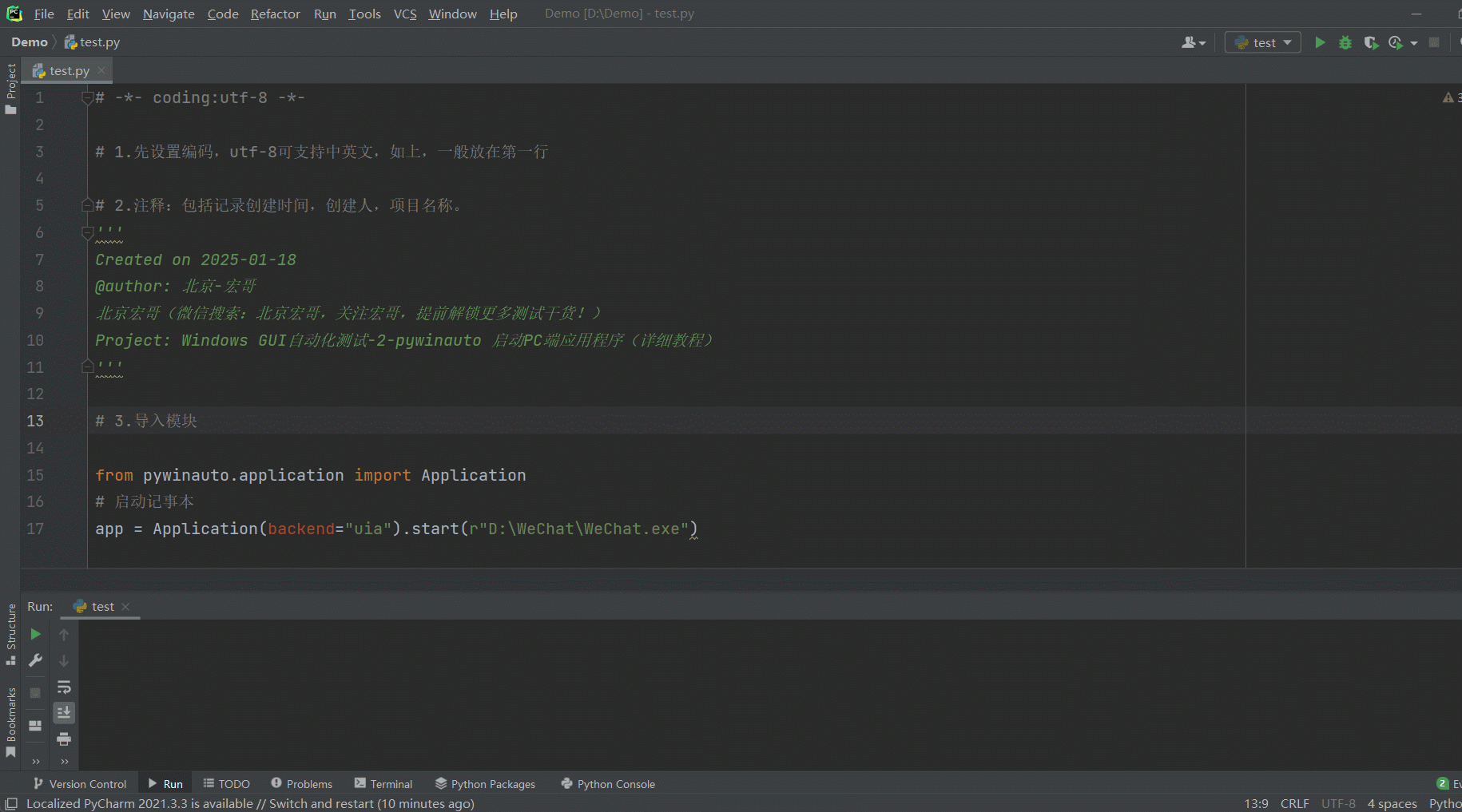This screenshot has width=1462, height=812.
Task: Run test with coverage shield icon
Action: [x=1371, y=43]
